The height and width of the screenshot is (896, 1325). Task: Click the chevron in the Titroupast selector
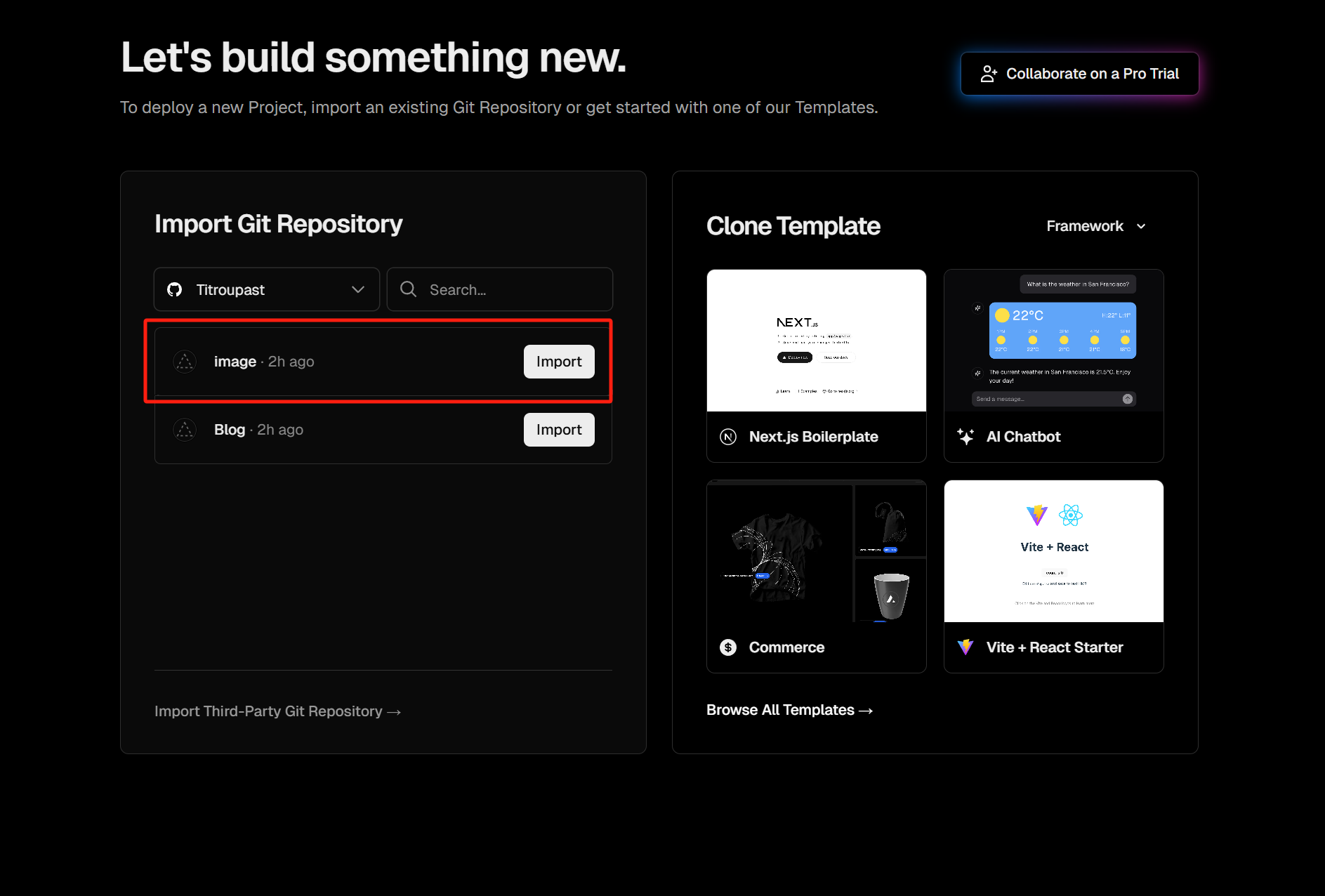[358, 289]
